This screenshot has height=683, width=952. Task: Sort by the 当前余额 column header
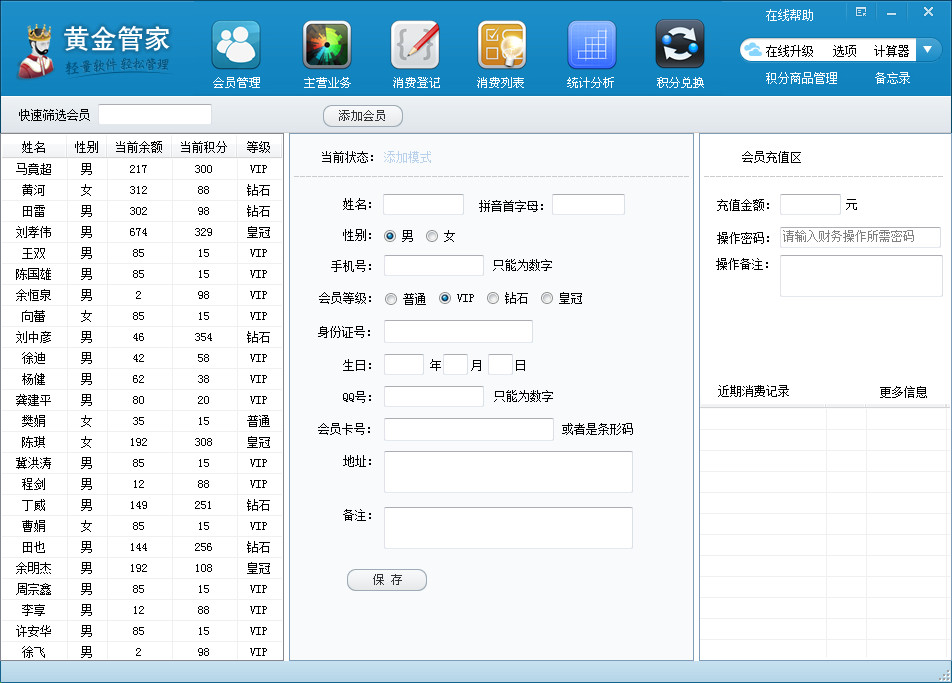point(139,148)
